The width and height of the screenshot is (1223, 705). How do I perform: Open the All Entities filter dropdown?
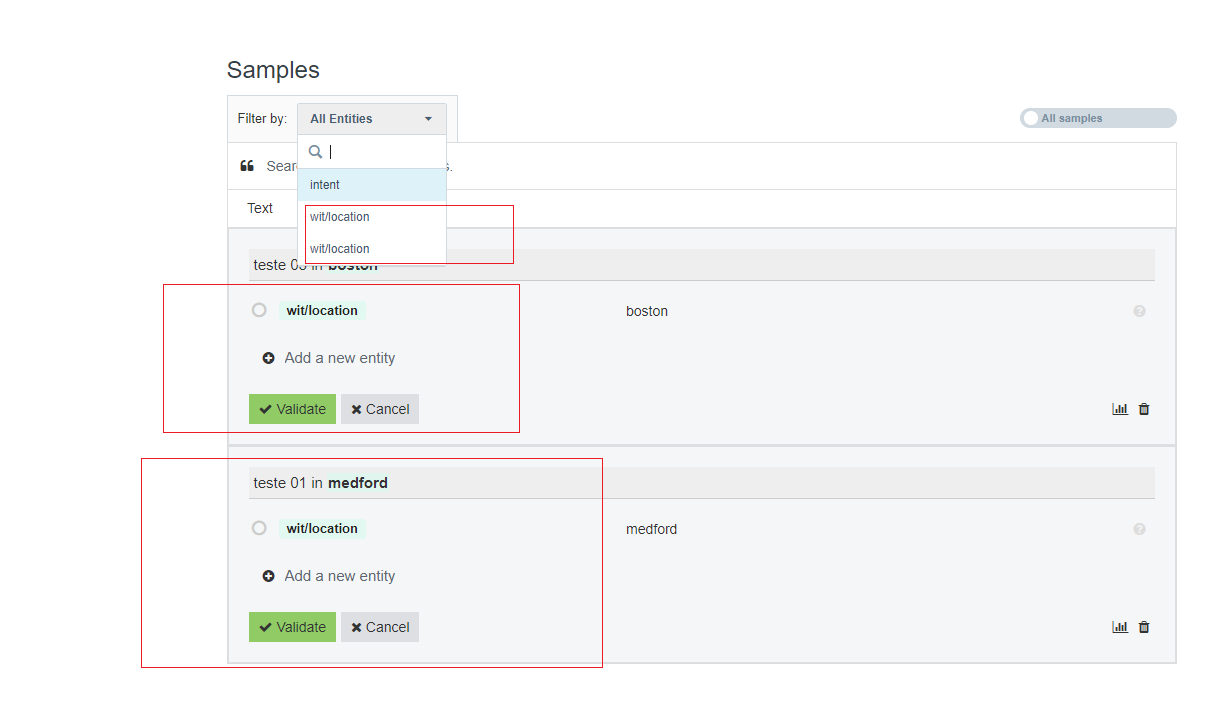[372, 119]
